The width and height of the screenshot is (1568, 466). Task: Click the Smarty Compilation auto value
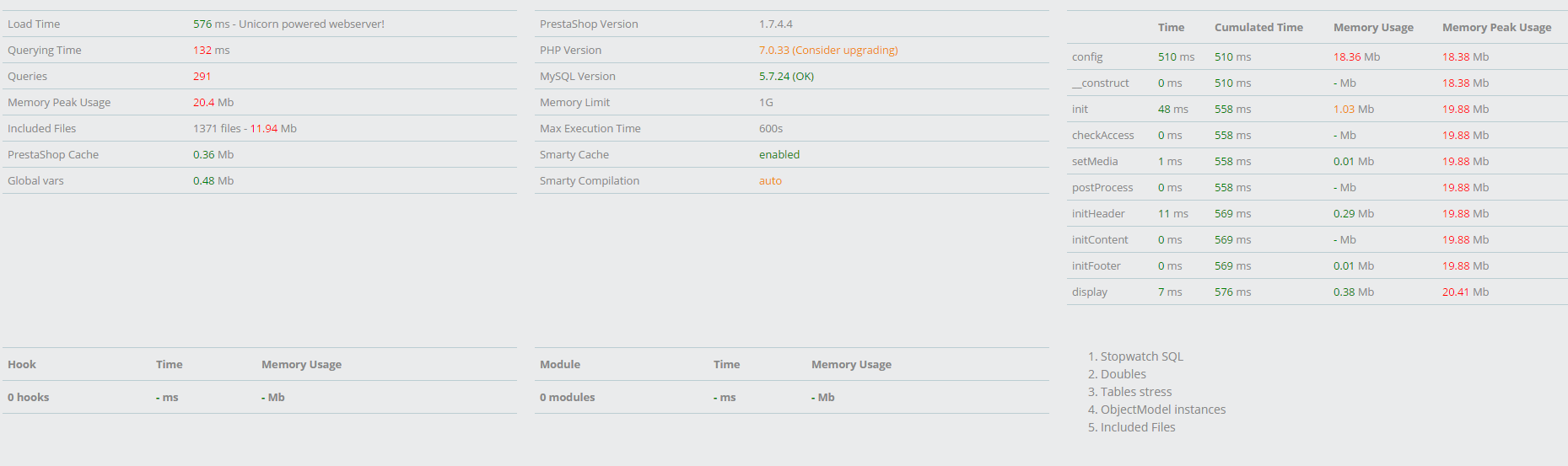pos(770,180)
